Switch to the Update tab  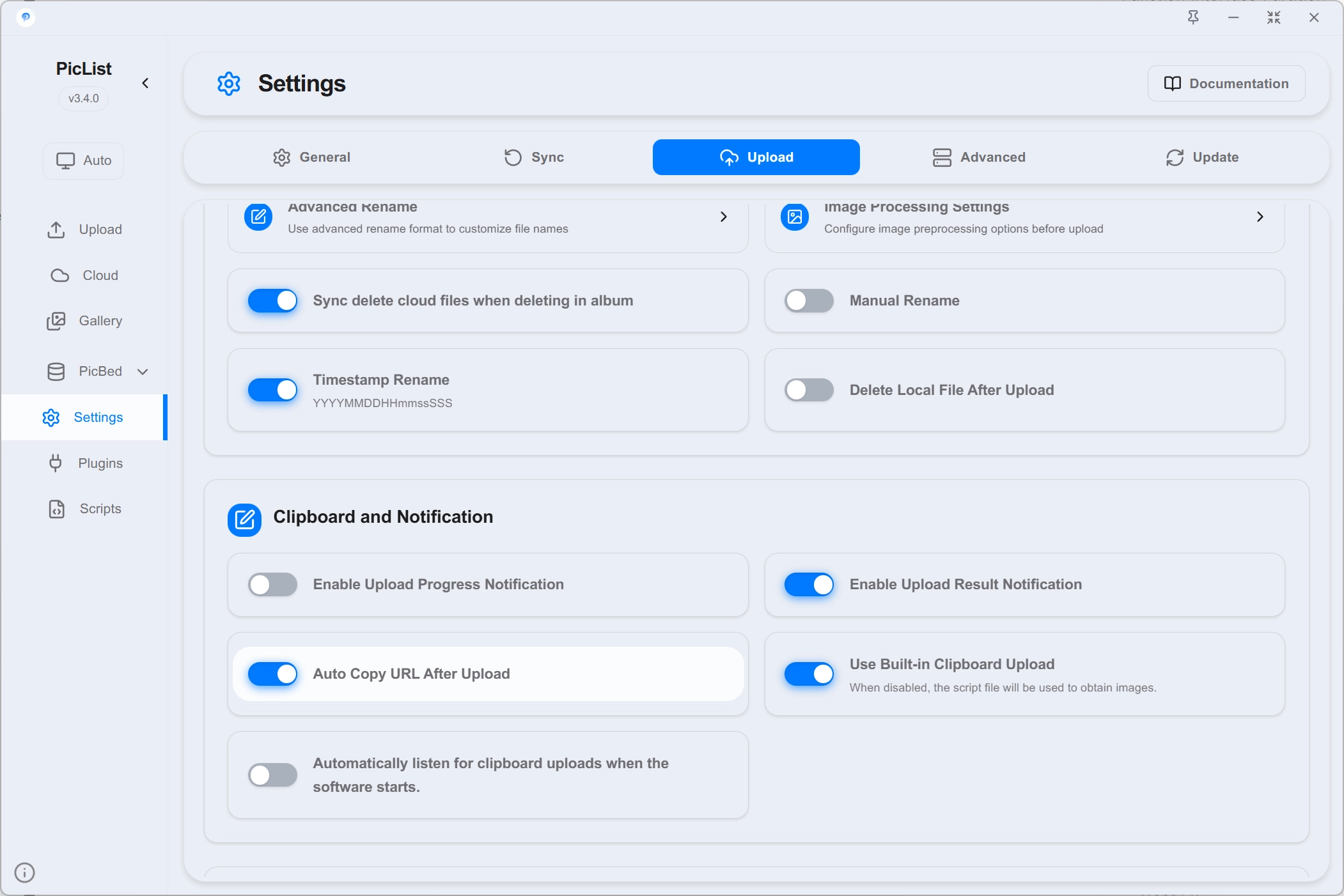click(1202, 157)
